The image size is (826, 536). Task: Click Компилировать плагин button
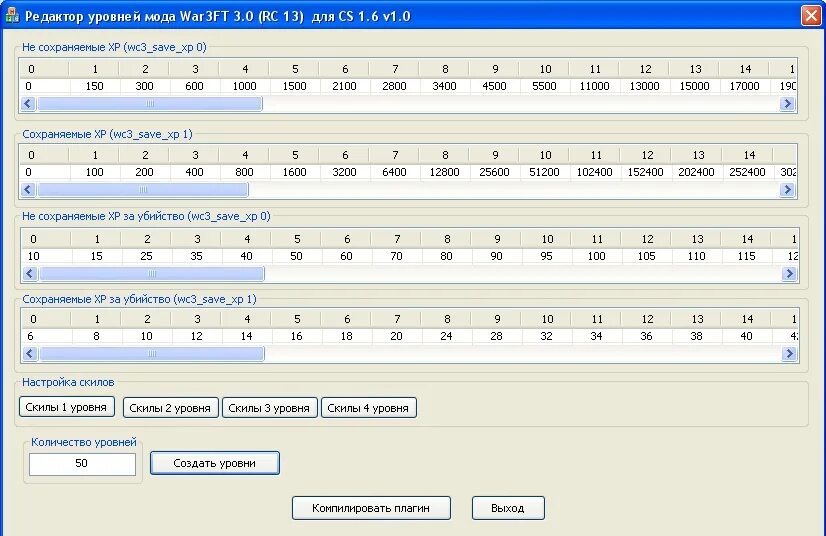[371, 508]
